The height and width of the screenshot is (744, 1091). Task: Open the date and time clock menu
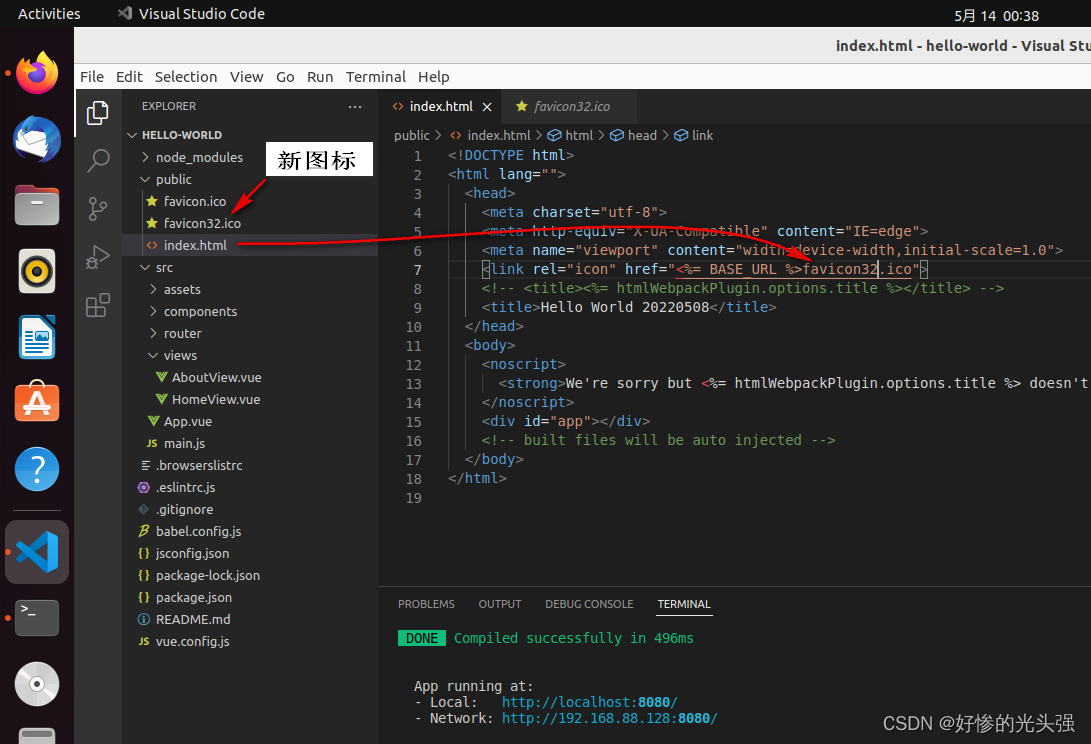click(996, 16)
